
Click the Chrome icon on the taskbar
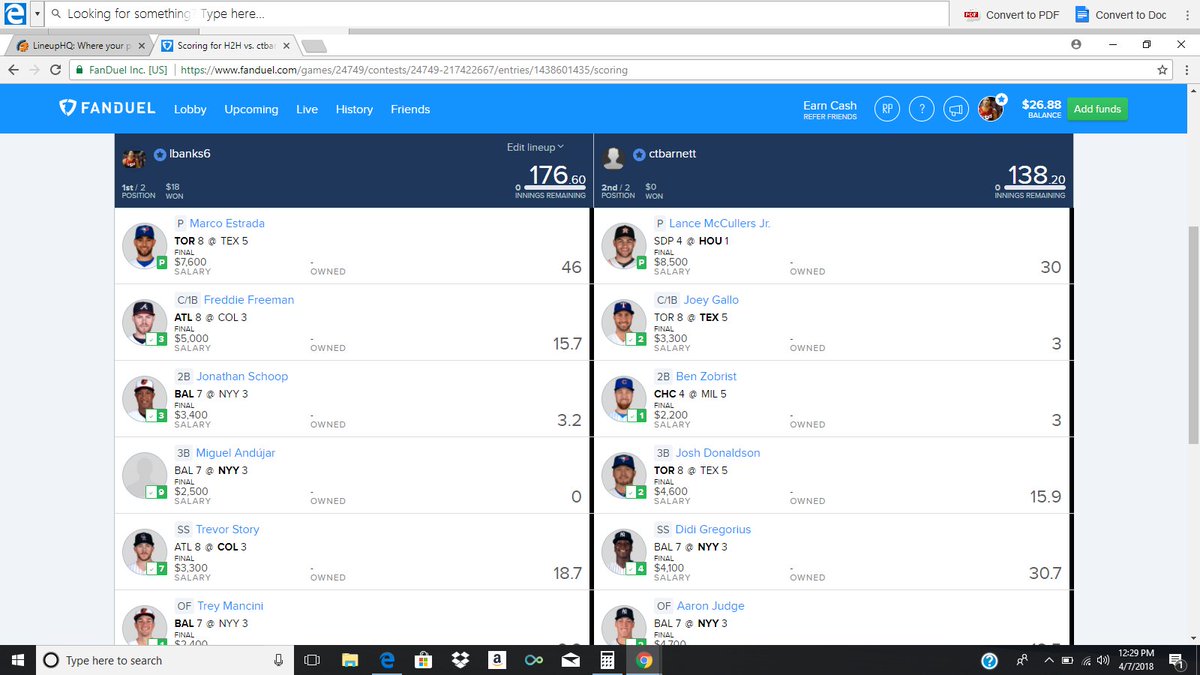[x=643, y=660]
